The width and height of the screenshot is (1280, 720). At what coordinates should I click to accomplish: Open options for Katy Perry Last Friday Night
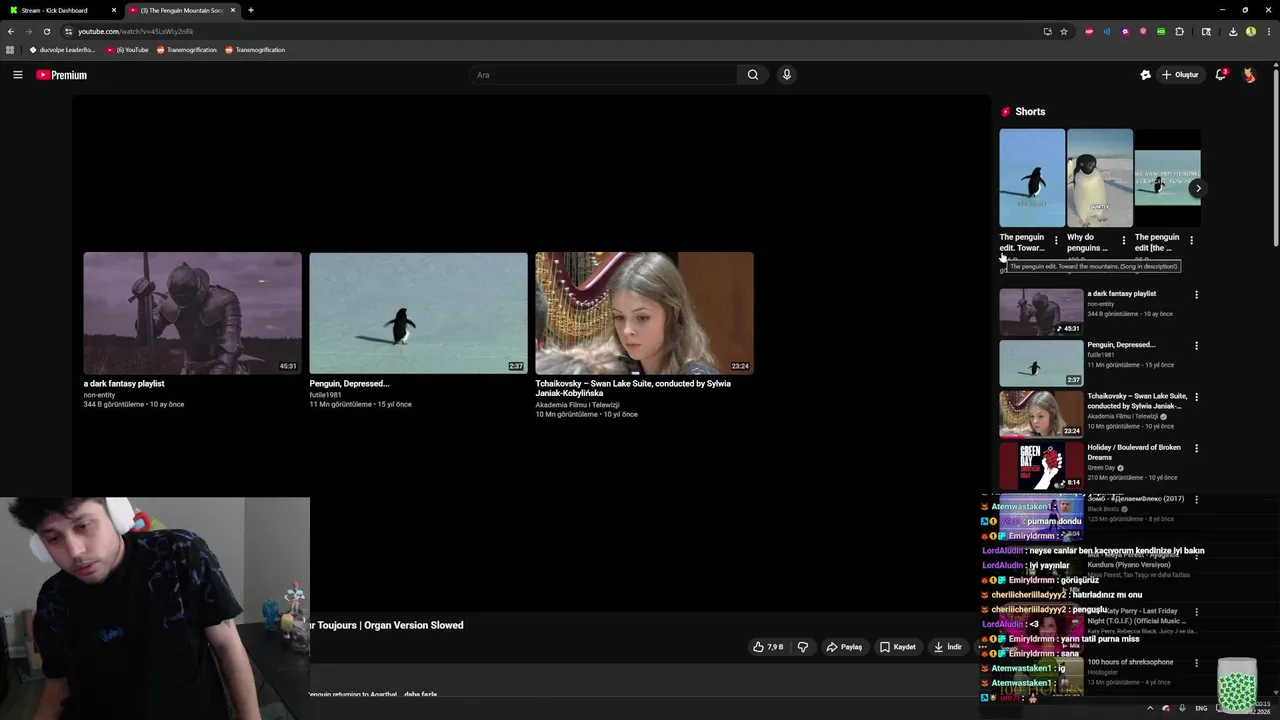point(1196,612)
